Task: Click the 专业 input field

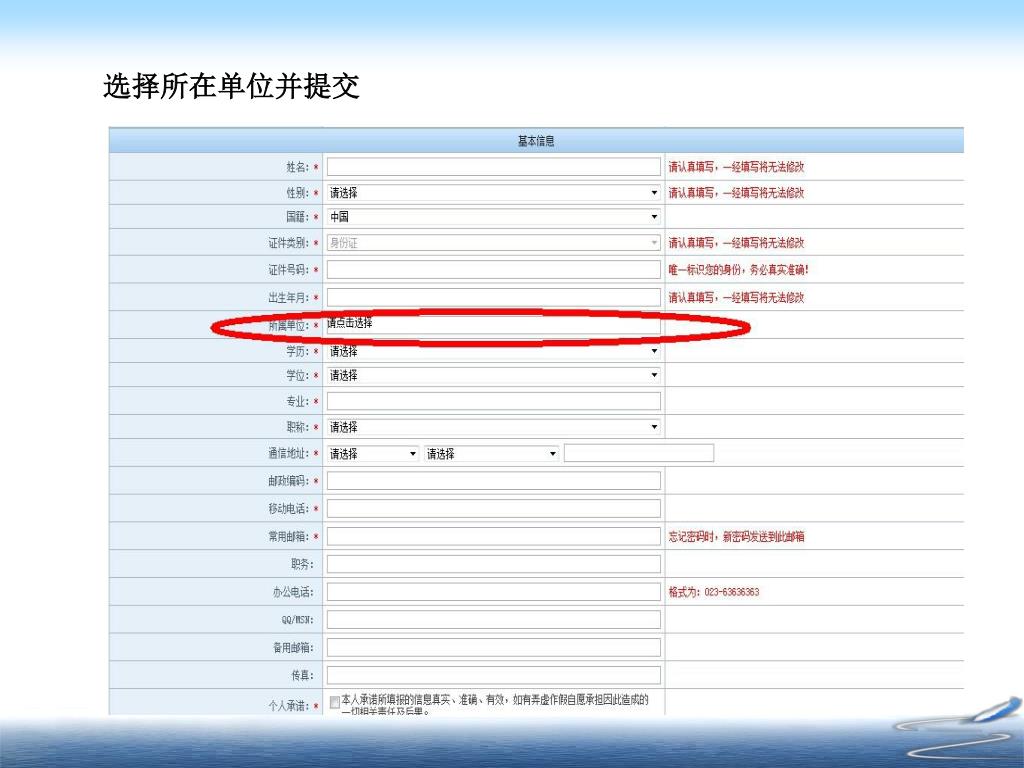Action: pos(494,401)
